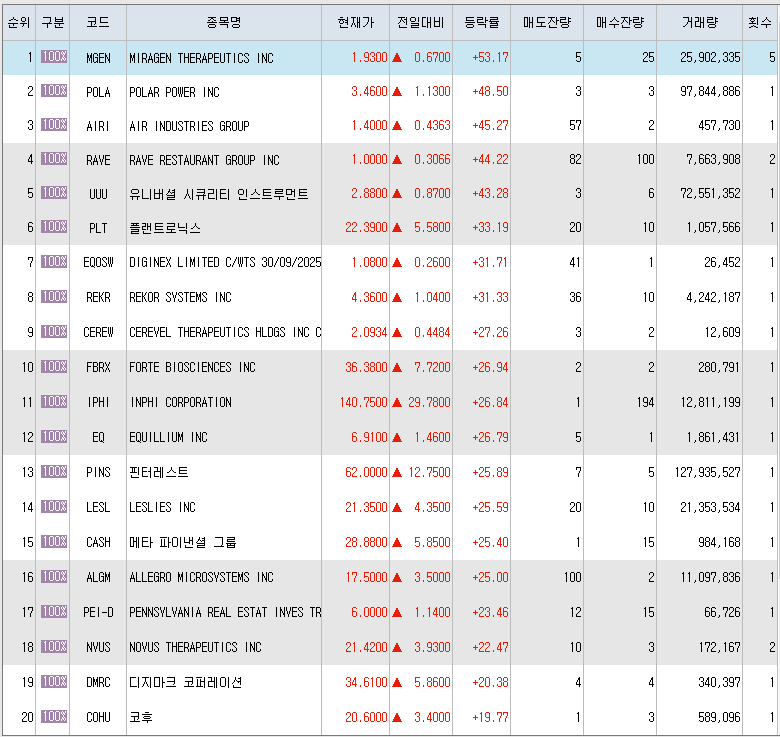
Task: Sort by the 매도잔량 column header
Action: (x=547, y=22)
